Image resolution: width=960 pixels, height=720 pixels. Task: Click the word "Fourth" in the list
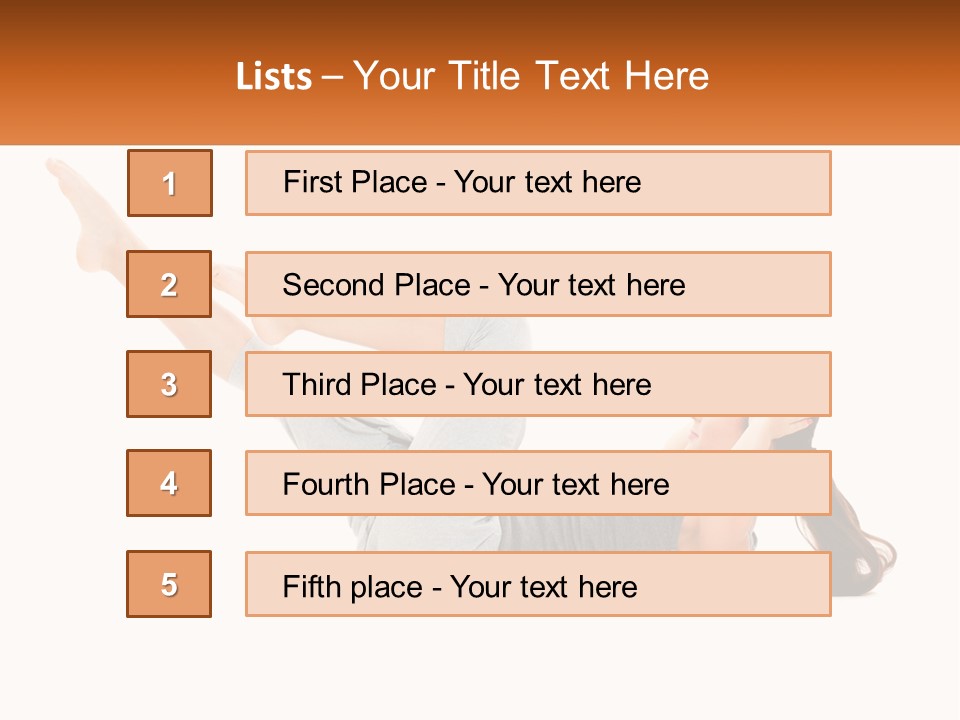[x=328, y=485]
